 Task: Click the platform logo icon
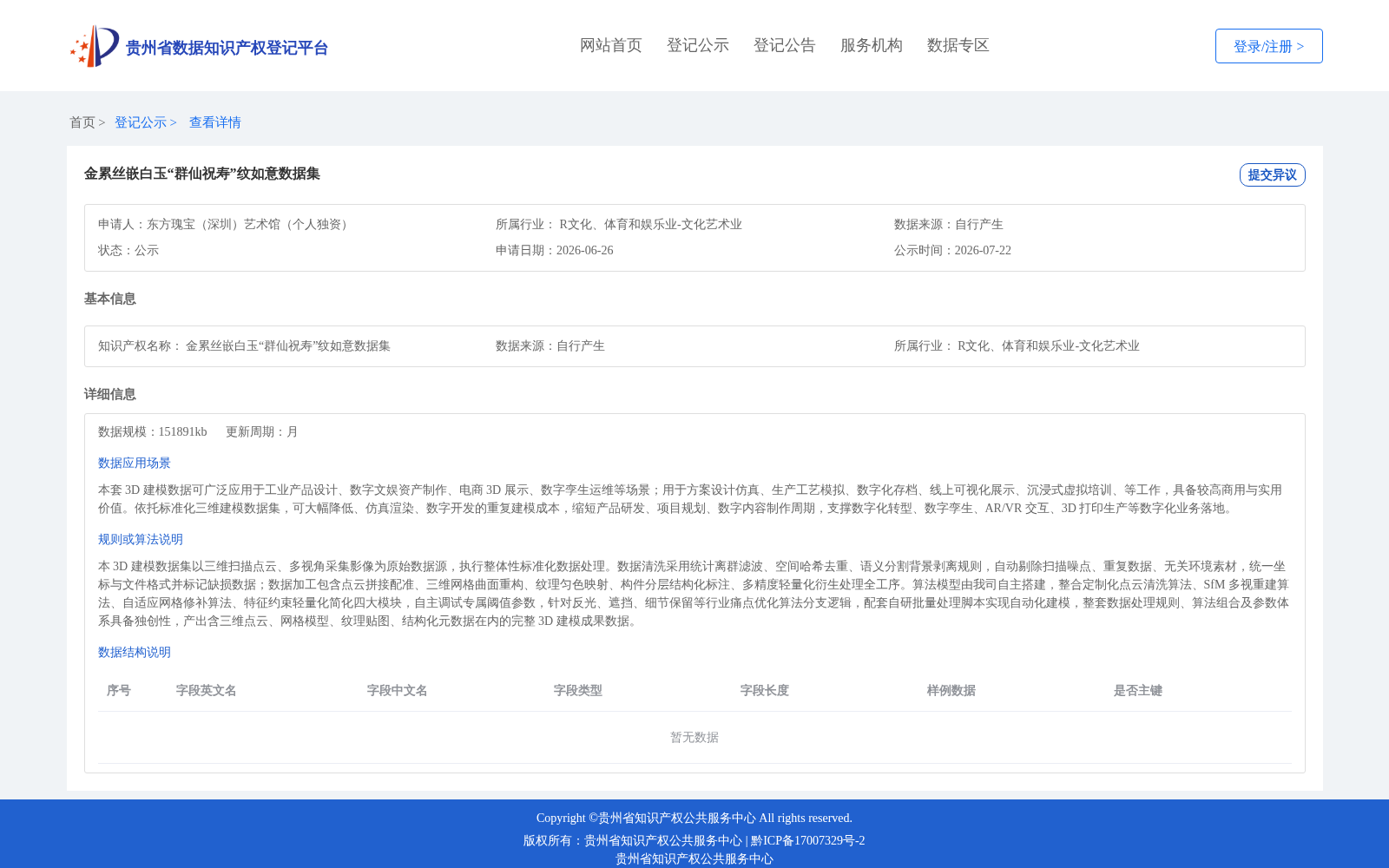95,46
